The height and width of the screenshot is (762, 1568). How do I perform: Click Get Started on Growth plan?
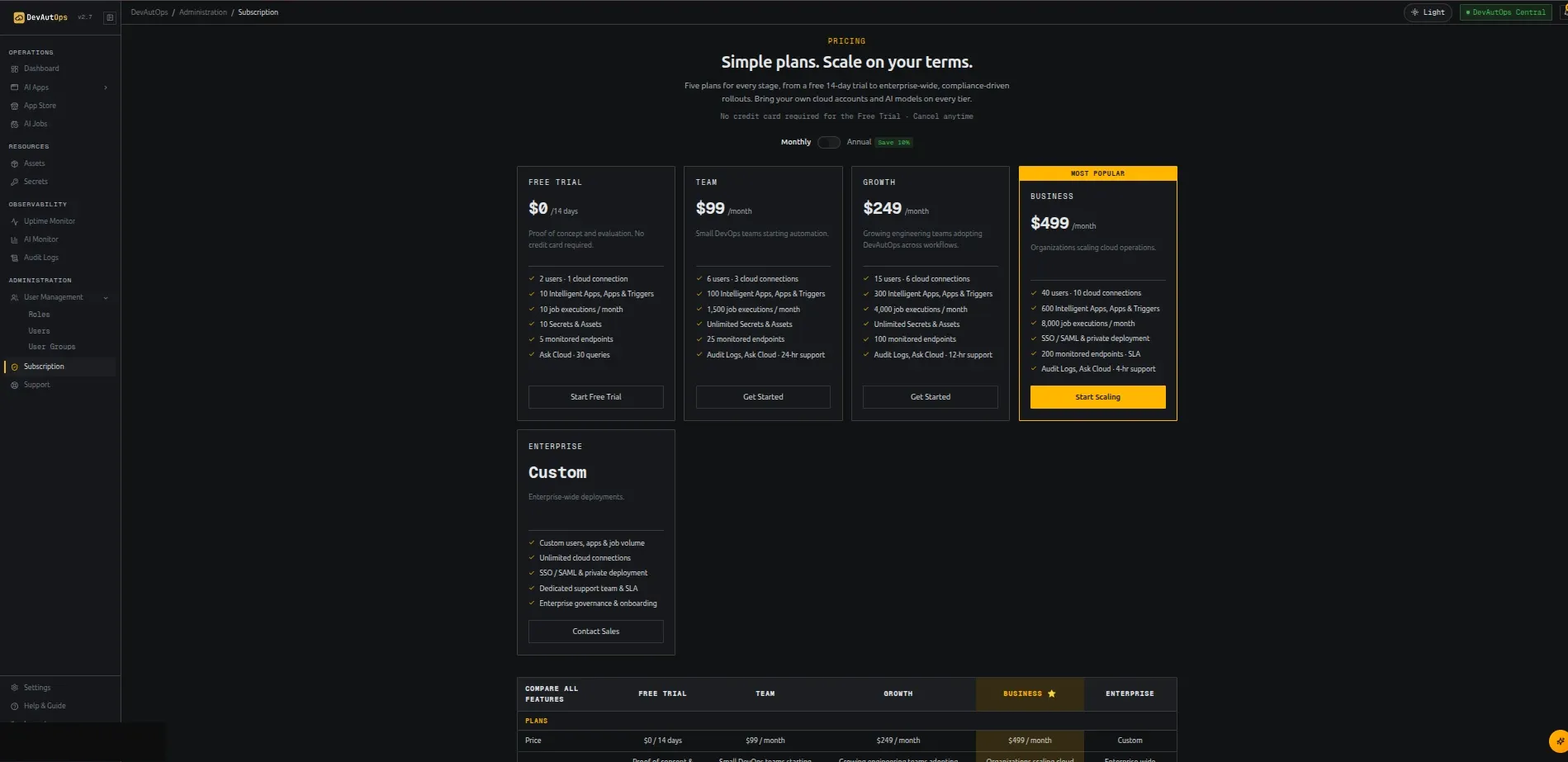[x=931, y=397]
